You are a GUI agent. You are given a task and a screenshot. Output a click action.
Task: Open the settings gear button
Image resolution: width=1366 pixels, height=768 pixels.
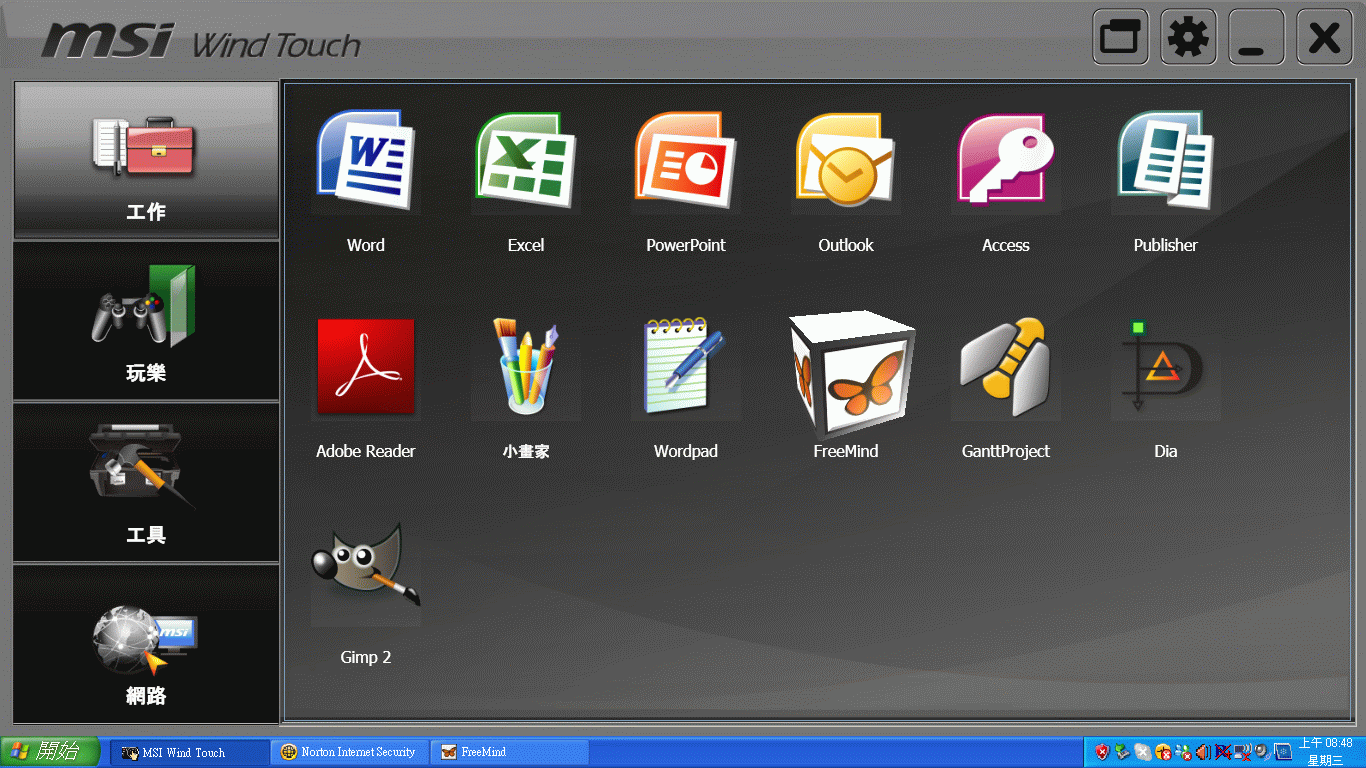tap(1188, 38)
